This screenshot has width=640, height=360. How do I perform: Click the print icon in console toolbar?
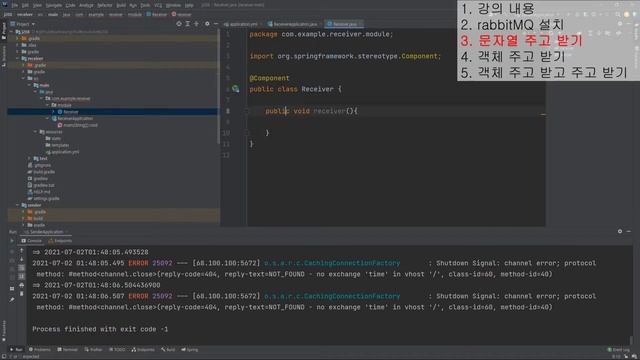pyautogui.click(x=22, y=285)
